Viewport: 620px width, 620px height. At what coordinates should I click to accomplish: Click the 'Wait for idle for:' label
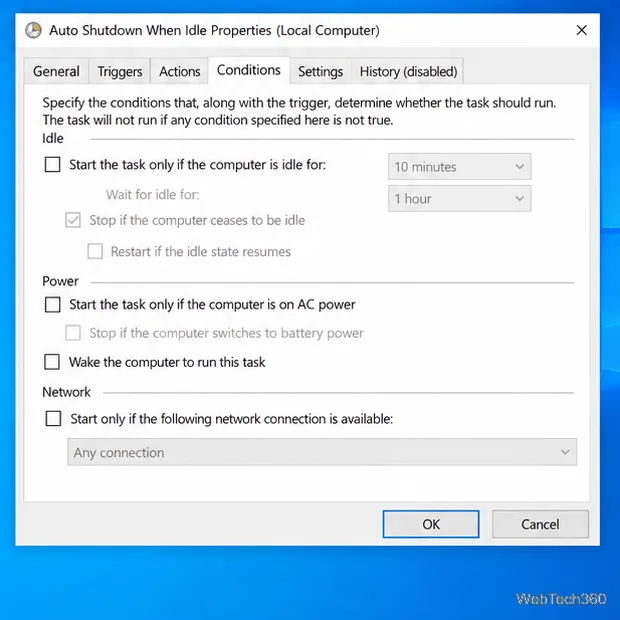(153, 195)
